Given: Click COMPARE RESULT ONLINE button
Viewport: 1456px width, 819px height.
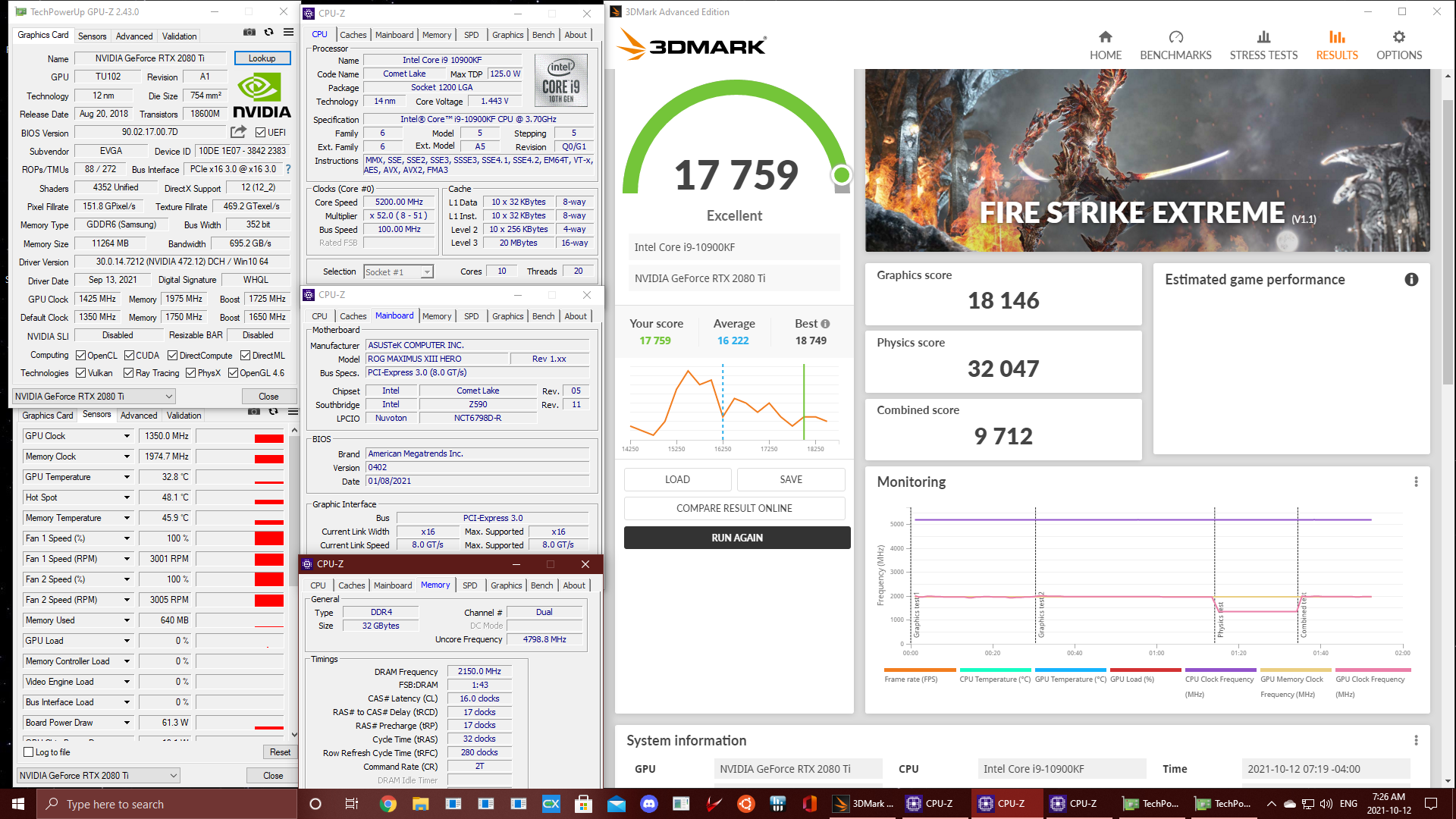Looking at the screenshot, I should coord(734,508).
